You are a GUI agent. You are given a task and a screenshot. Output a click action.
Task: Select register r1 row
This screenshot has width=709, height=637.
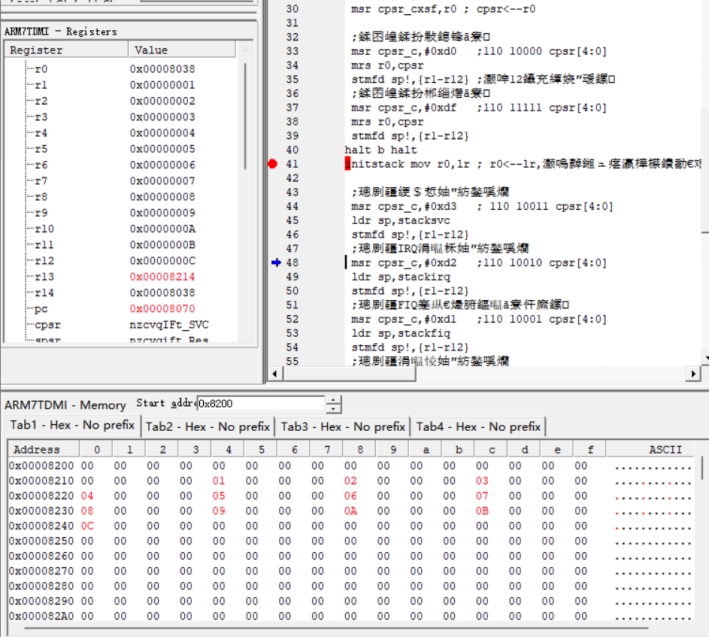pos(122,85)
